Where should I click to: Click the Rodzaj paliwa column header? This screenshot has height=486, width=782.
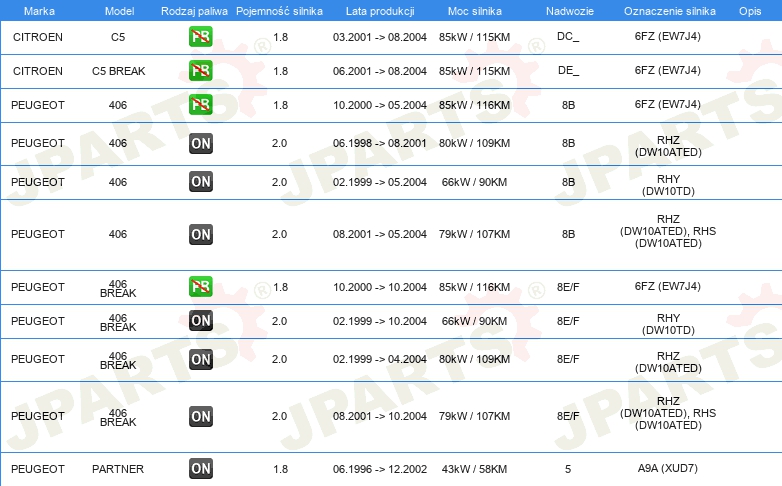pos(194,11)
